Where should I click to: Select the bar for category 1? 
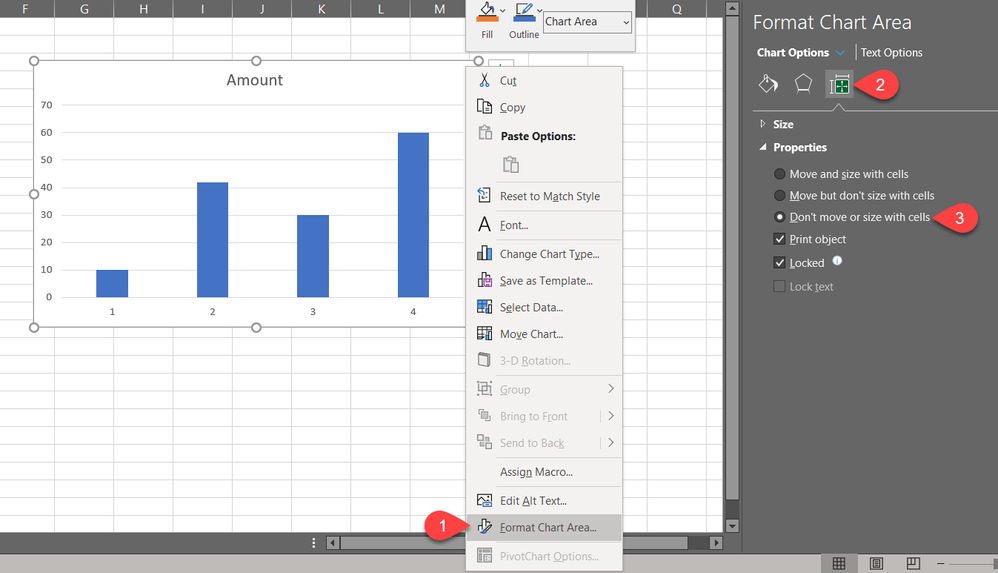(112, 283)
